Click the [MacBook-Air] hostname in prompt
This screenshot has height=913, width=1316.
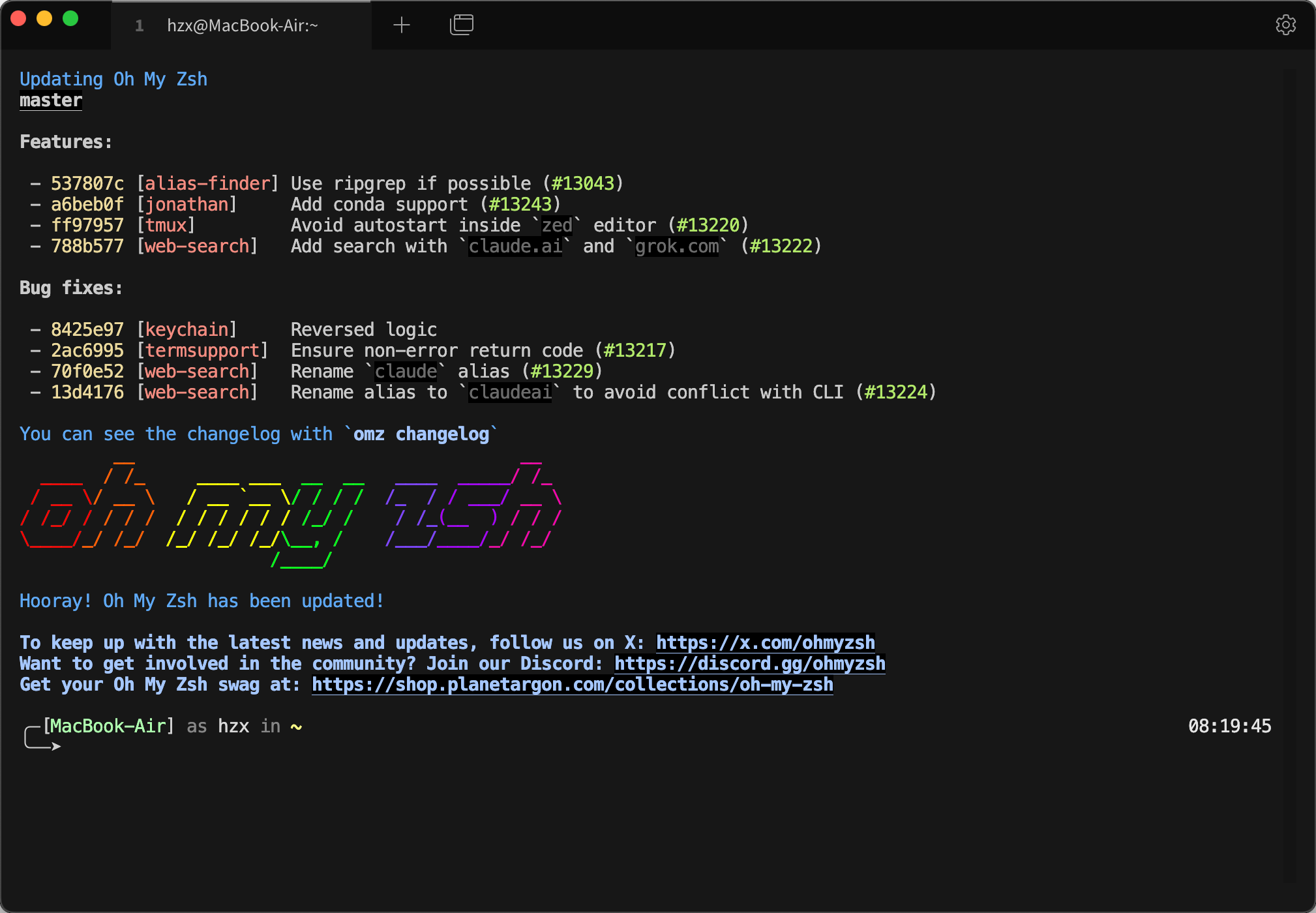pyautogui.click(x=108, y=726)
